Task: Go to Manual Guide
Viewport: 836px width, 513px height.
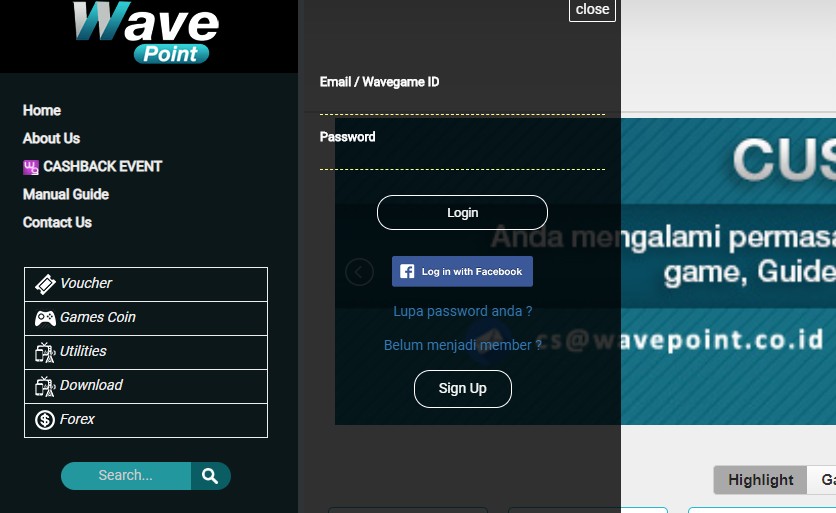Action: click(66, 195)
